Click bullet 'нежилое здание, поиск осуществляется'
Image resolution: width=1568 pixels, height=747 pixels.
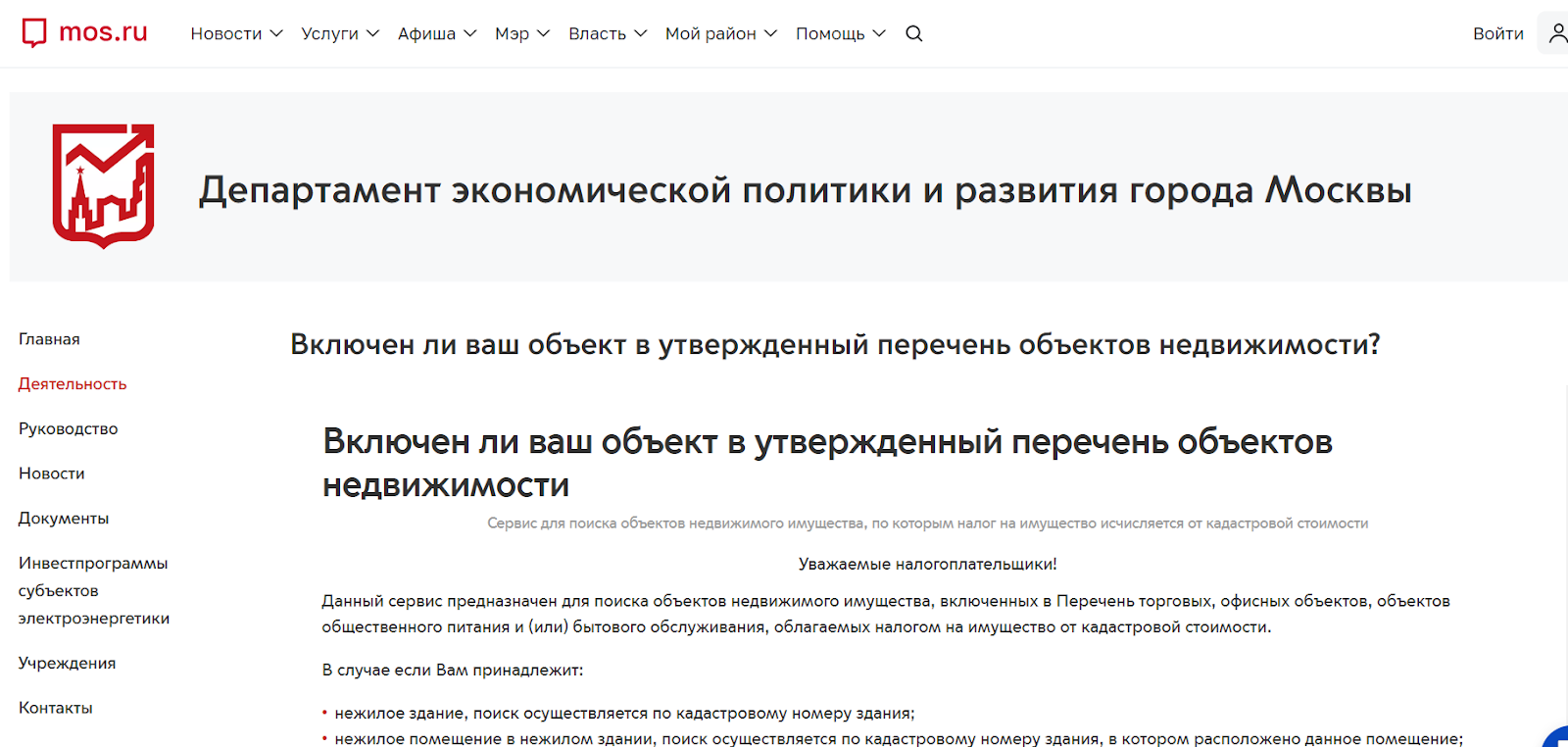[x=624, y=714]
